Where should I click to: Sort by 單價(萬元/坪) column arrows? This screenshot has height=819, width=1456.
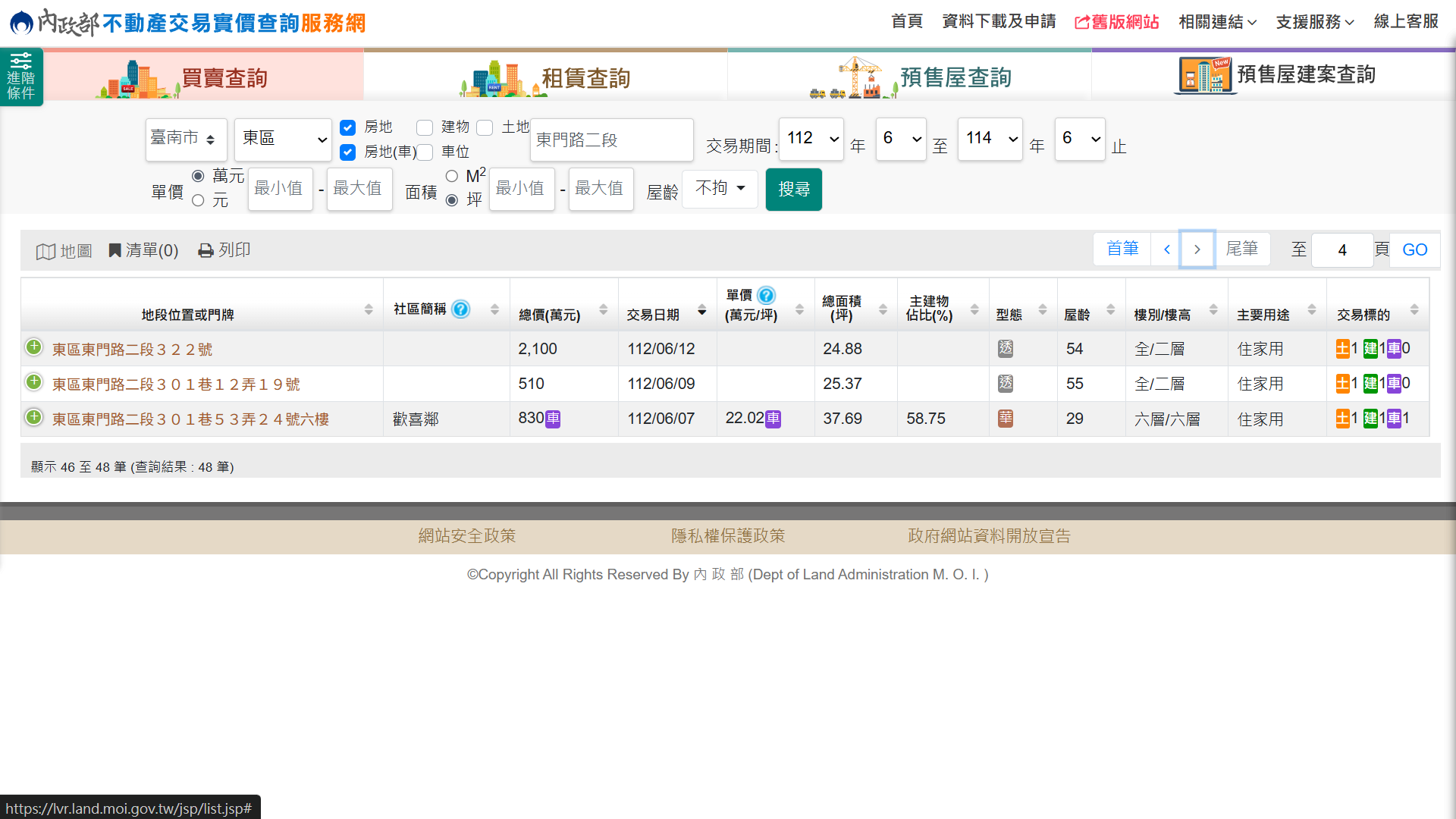(x=799, y=309)
